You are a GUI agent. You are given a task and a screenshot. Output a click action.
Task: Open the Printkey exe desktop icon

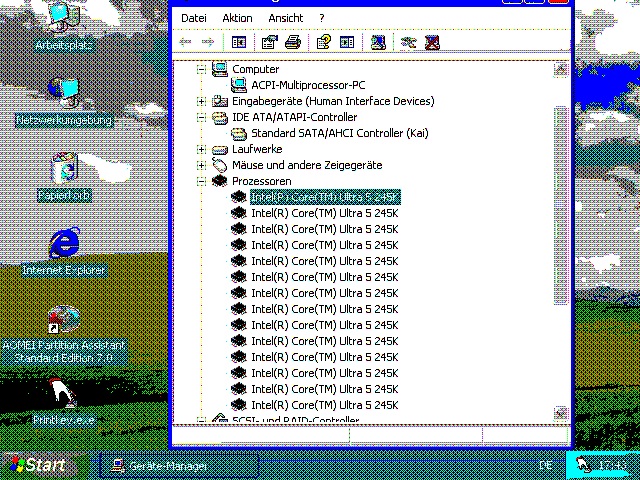pyautogui.click(x=63, y=393)
